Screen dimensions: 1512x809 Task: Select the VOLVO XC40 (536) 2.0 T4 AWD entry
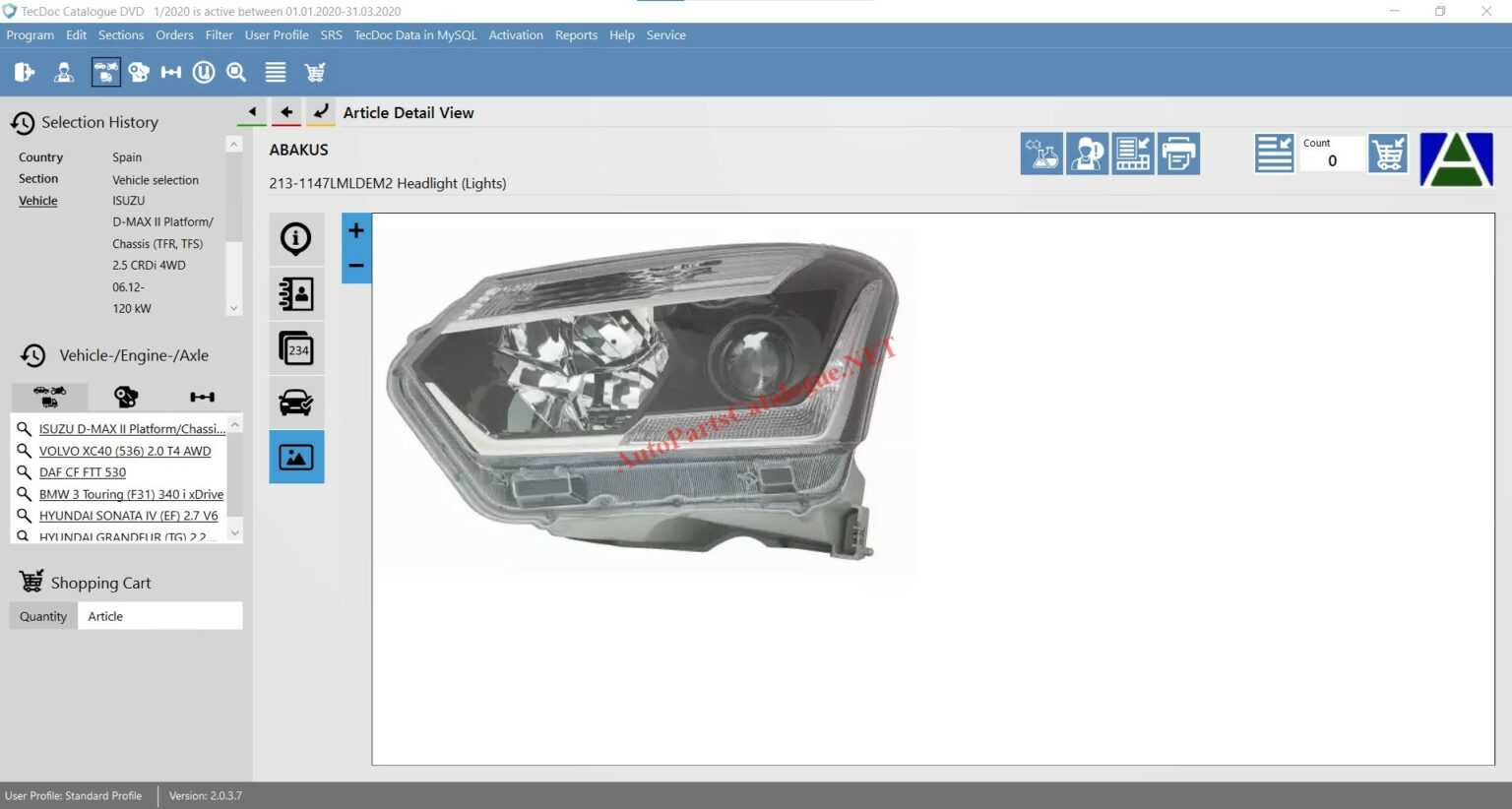click(x=125, y=451)
